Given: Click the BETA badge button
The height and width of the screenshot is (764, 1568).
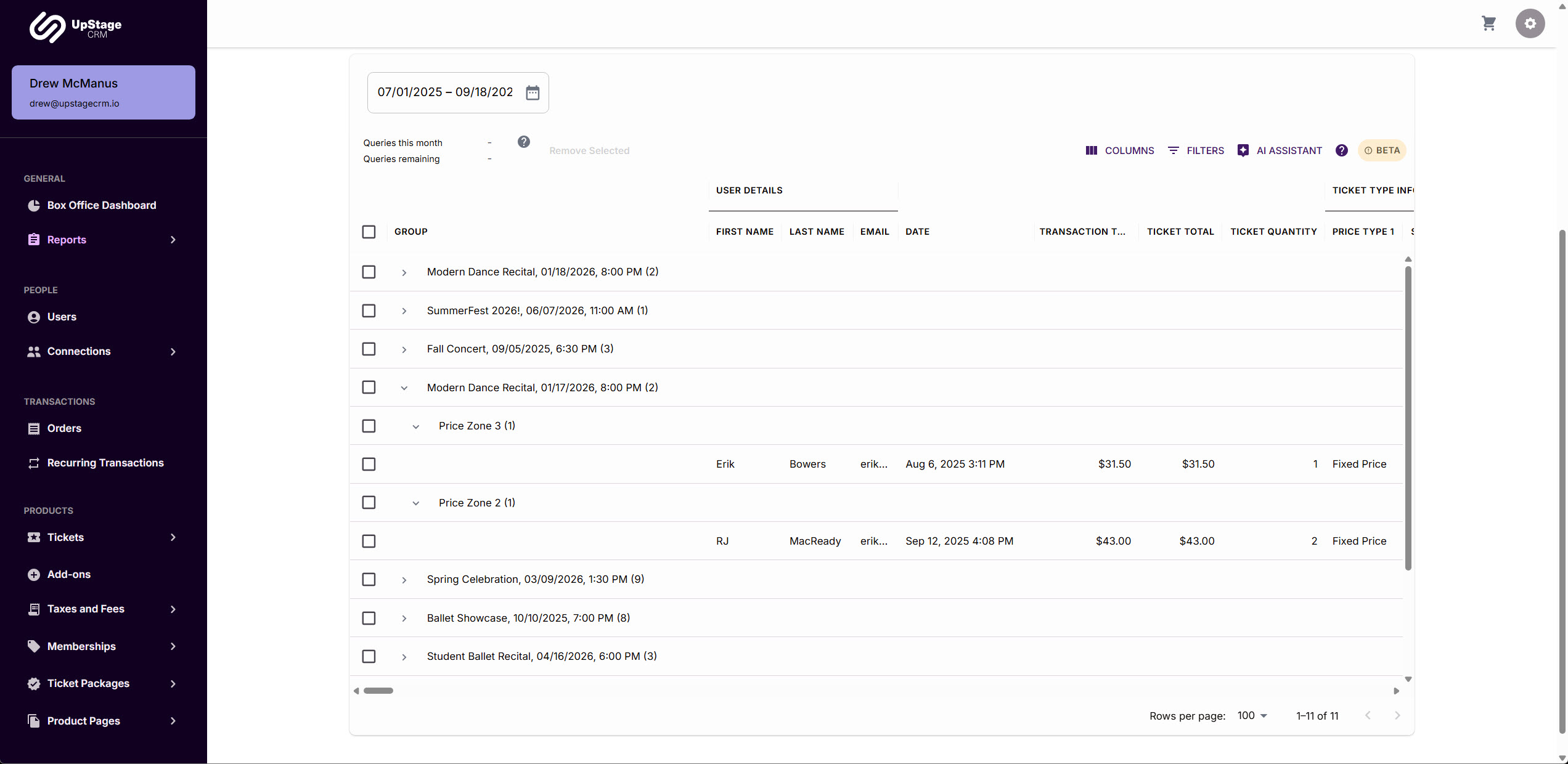Looking at the screenshot, I should click(x=1382, y=150).
